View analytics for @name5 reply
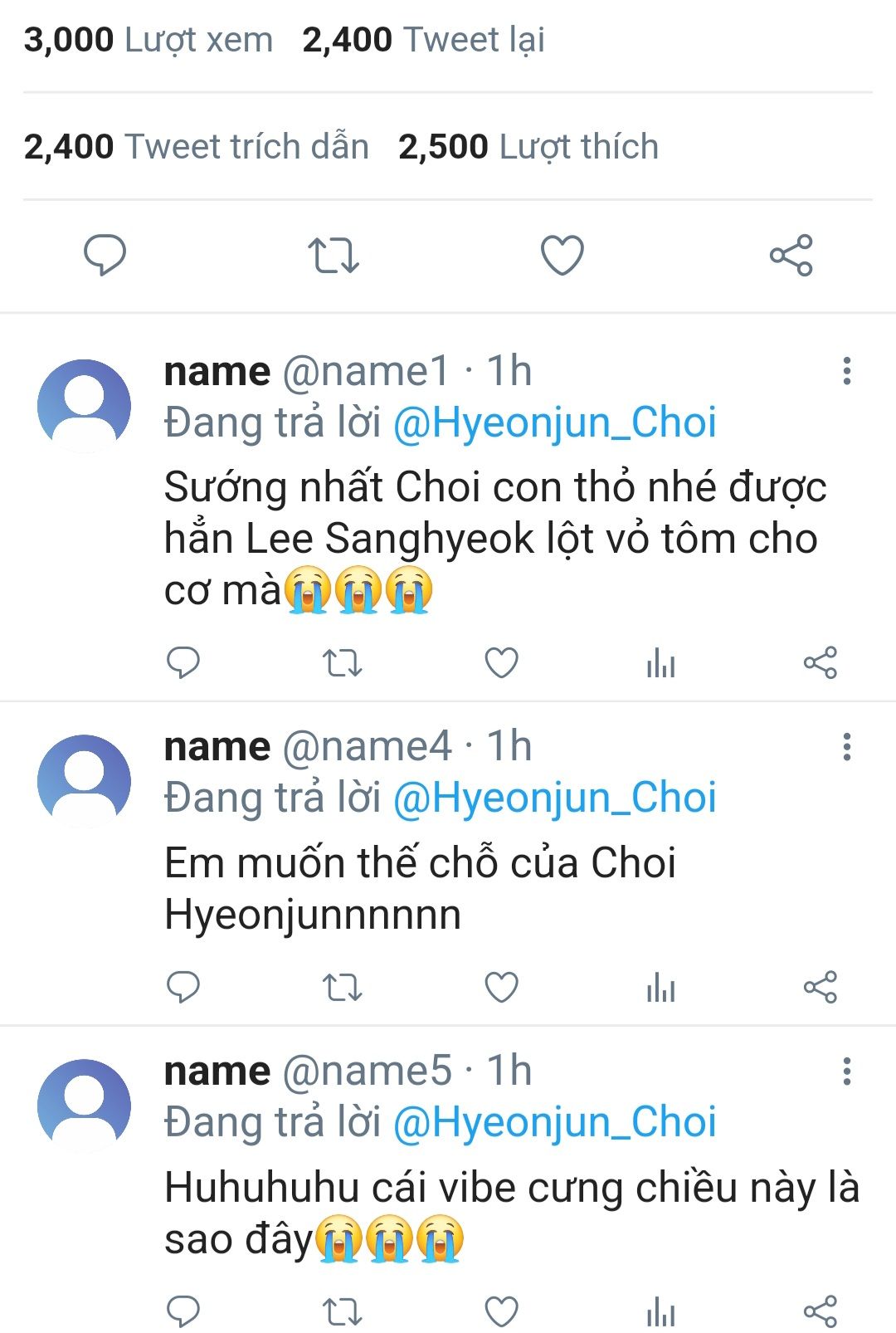The width and height of the screenshot is (896, 1333). click(x=660, y=1312)
